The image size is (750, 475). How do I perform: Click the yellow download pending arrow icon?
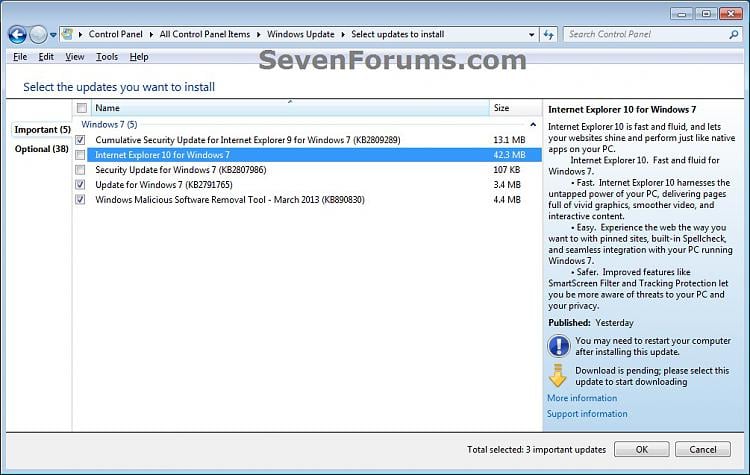click(558, 376)
